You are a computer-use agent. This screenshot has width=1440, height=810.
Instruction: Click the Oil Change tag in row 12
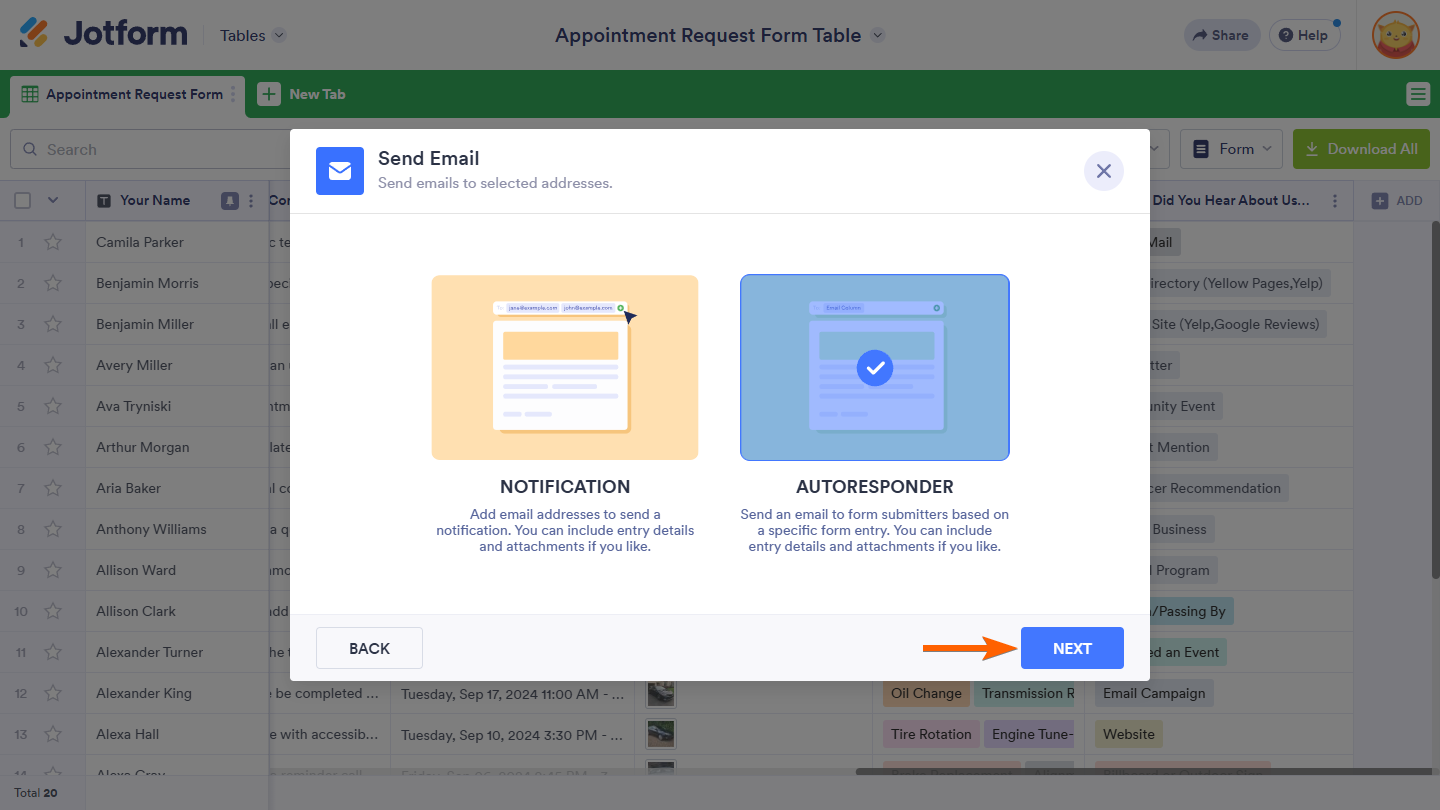tap(926, 693)
